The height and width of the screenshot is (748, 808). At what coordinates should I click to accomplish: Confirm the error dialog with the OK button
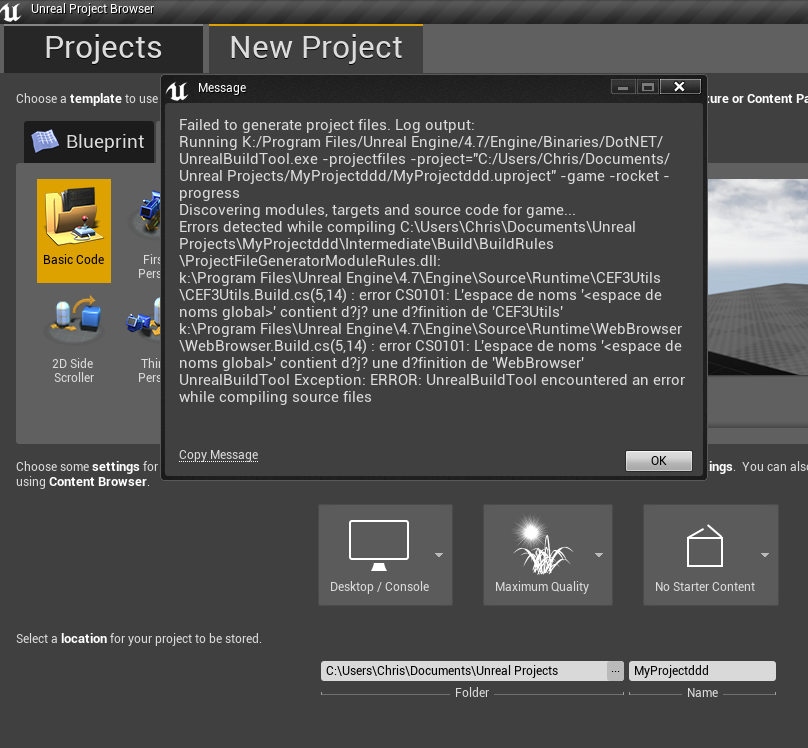pyautogui.click(x=659, y=461)
